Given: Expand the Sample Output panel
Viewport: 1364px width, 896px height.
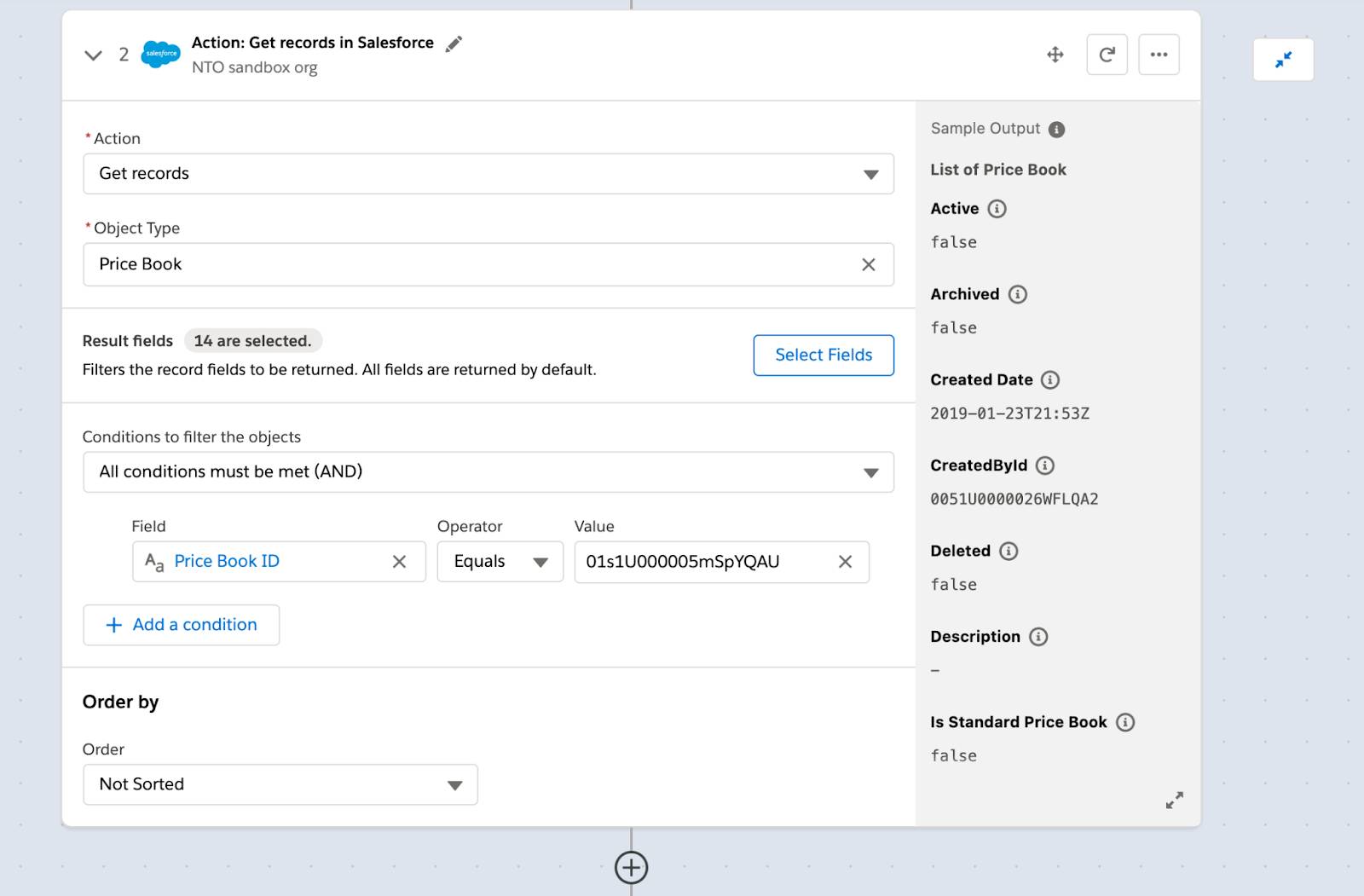Looking at the screenshot, I should pos(1175,801).
